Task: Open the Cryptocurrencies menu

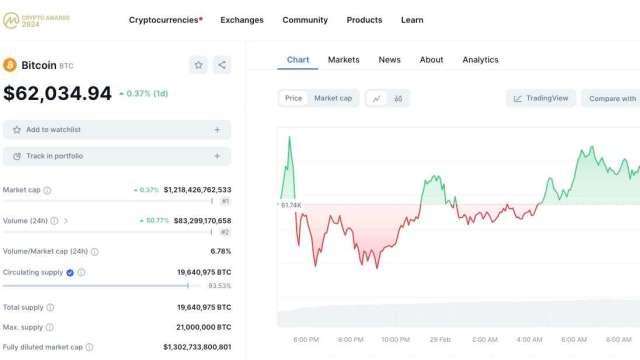Action: [x=165, y=20]
